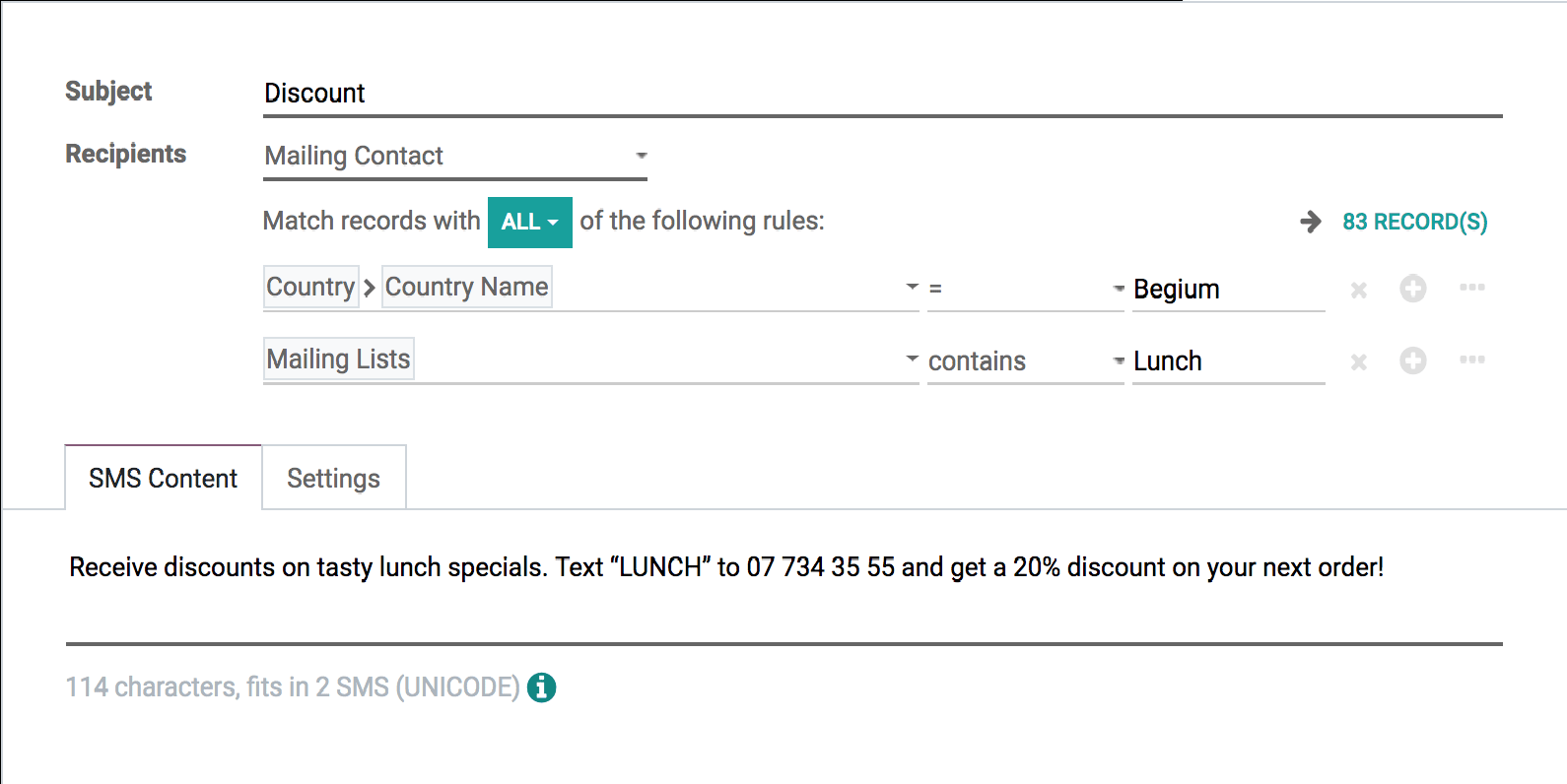Select the SMS Content tab
This screenshot has height=784, width=1567.
click(164, 478)
